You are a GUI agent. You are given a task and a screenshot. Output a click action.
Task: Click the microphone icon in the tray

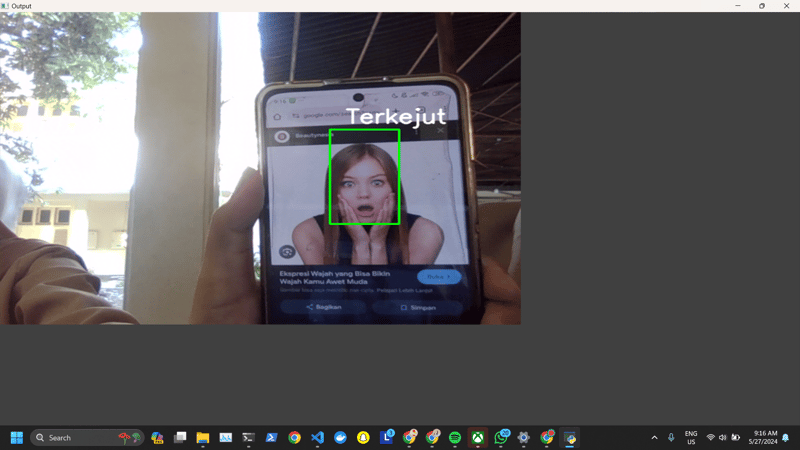(671, 438)
